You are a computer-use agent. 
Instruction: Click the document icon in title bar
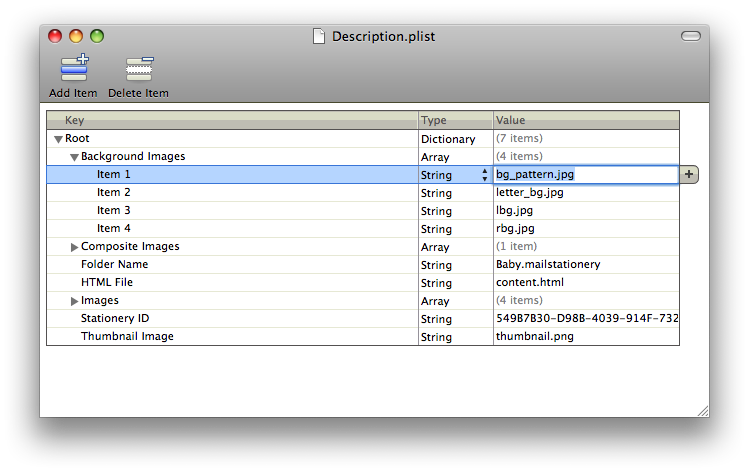click(319, 37)
